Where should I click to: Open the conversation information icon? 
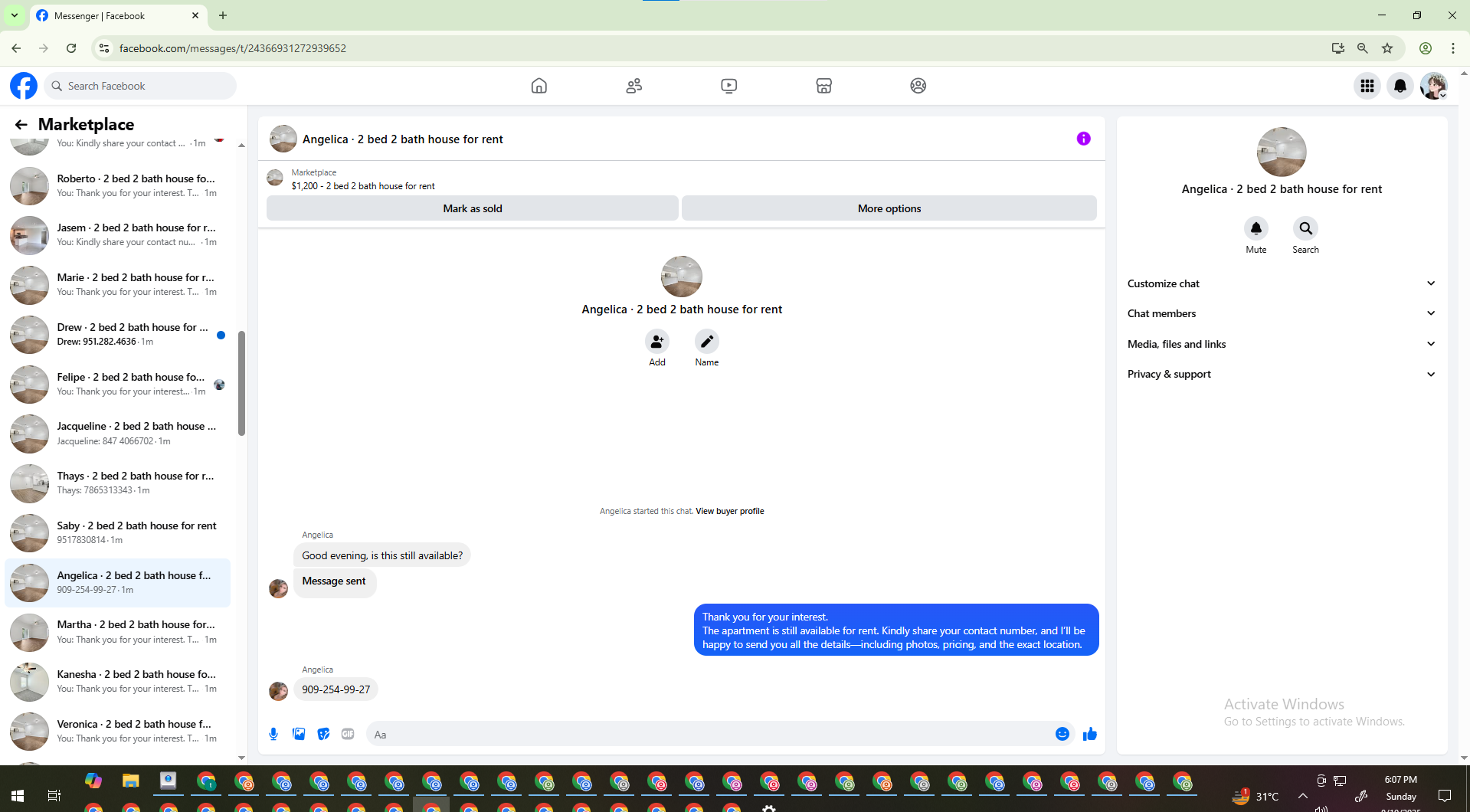pyautogui.click(x=1083, y=139)
